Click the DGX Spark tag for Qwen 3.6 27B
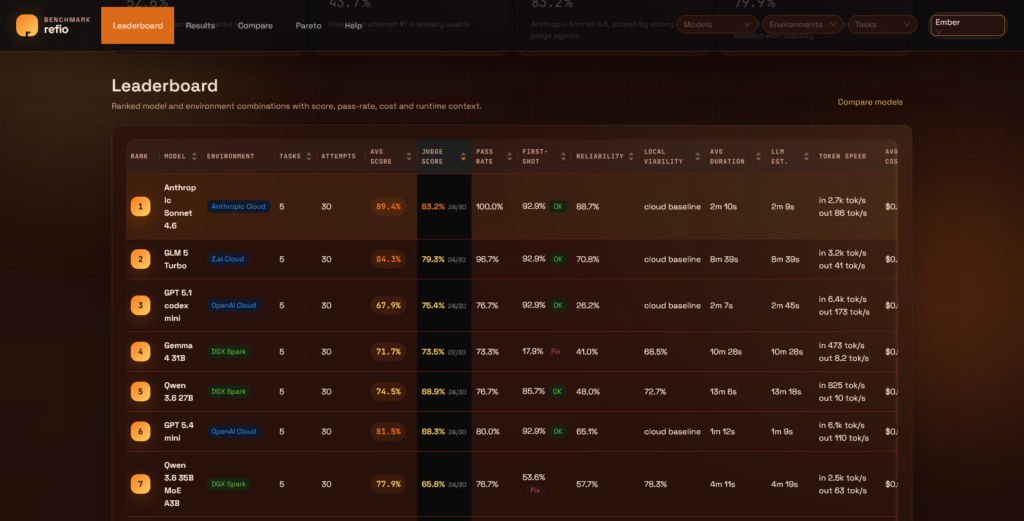This screenshot has width=1024, height=521. [229, 391]
